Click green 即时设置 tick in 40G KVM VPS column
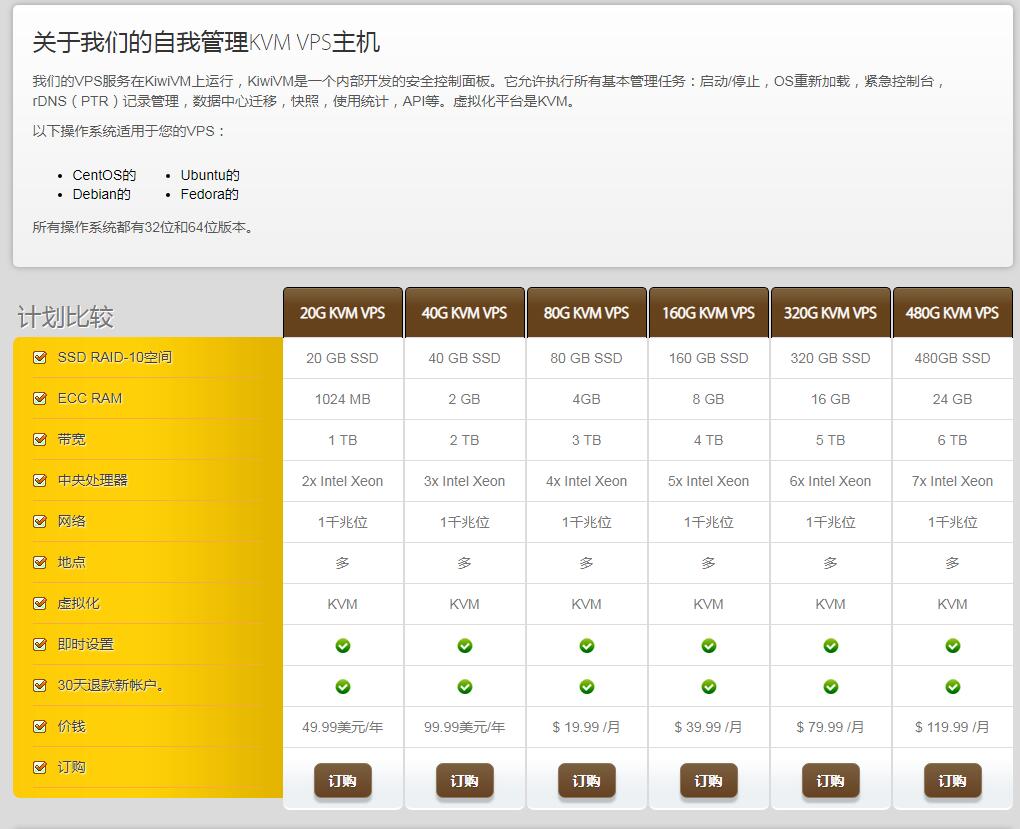 [464, 646]
